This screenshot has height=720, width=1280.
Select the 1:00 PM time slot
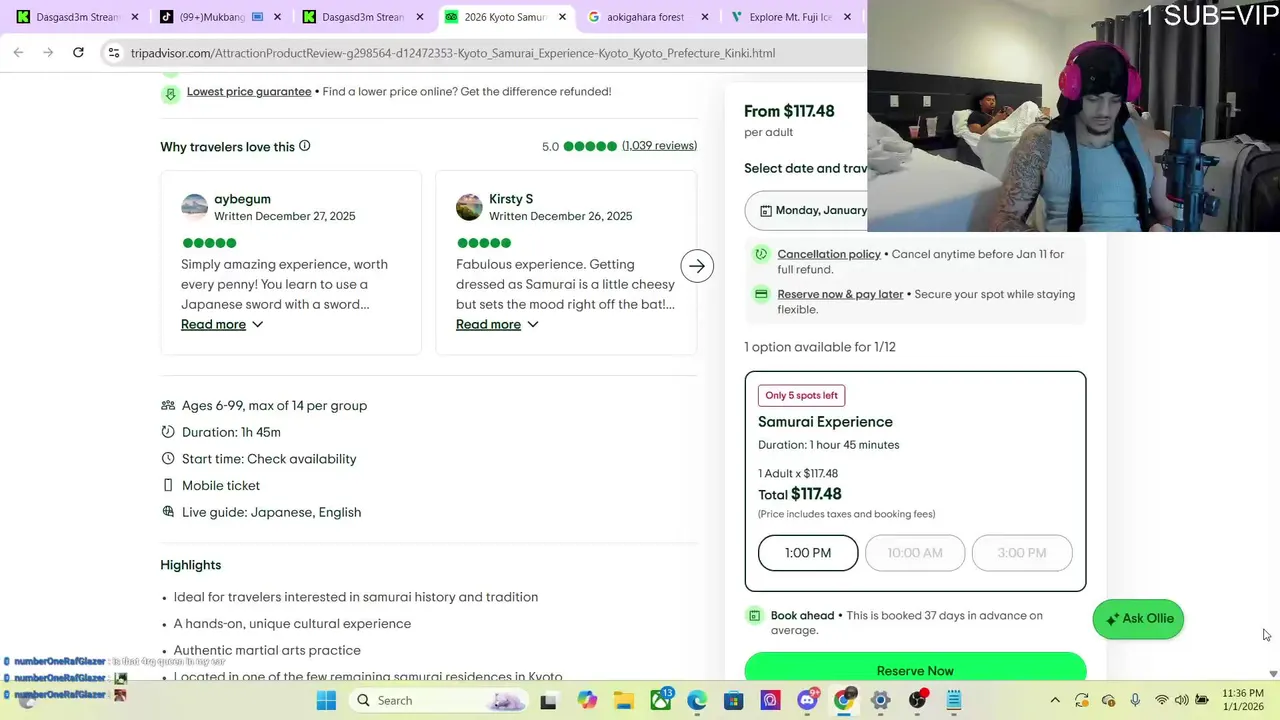pos(808,553)
